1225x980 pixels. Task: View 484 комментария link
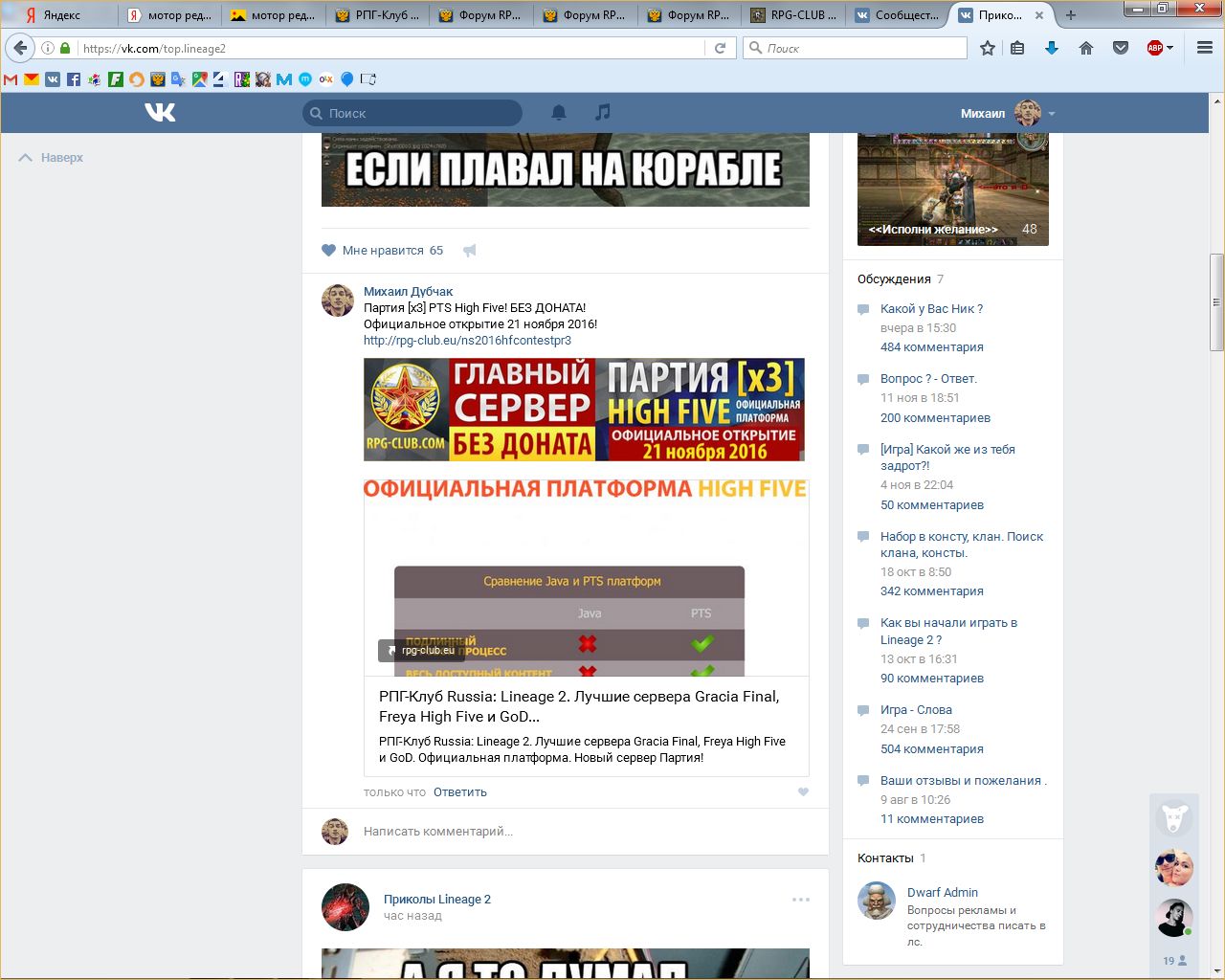point(932,347)
